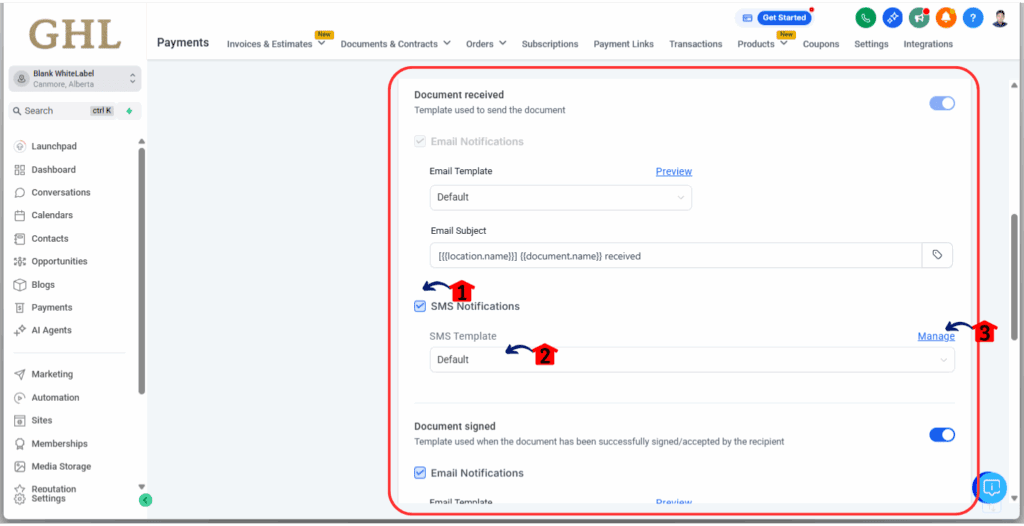The height and width of the screenshot is (526, 1024).
Task: Open the Transactions tab
Action: point(696,44)
